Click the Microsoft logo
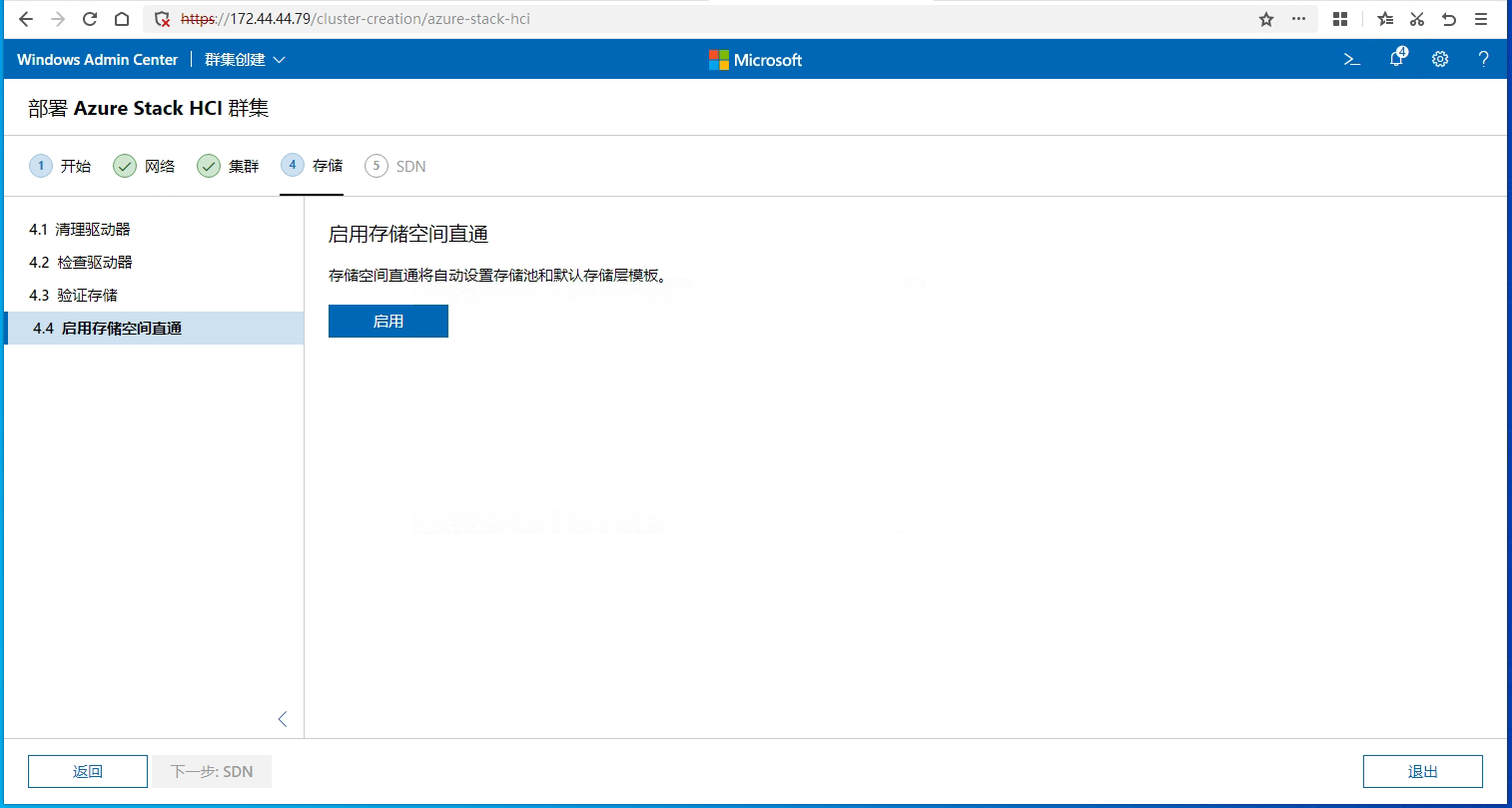Image resolution: width=1512 pixels, height=808 pixels. 755,60
